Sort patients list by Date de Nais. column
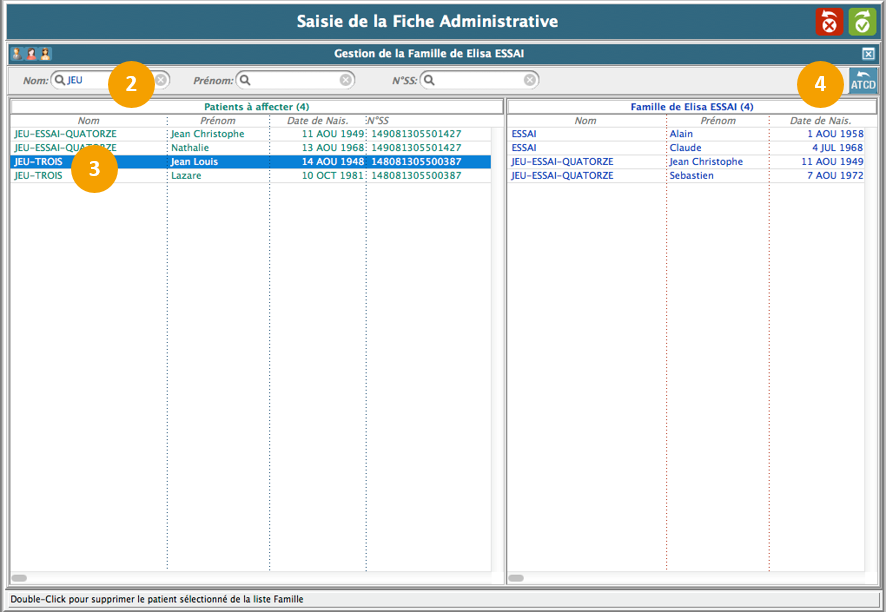 pos(317,121)
